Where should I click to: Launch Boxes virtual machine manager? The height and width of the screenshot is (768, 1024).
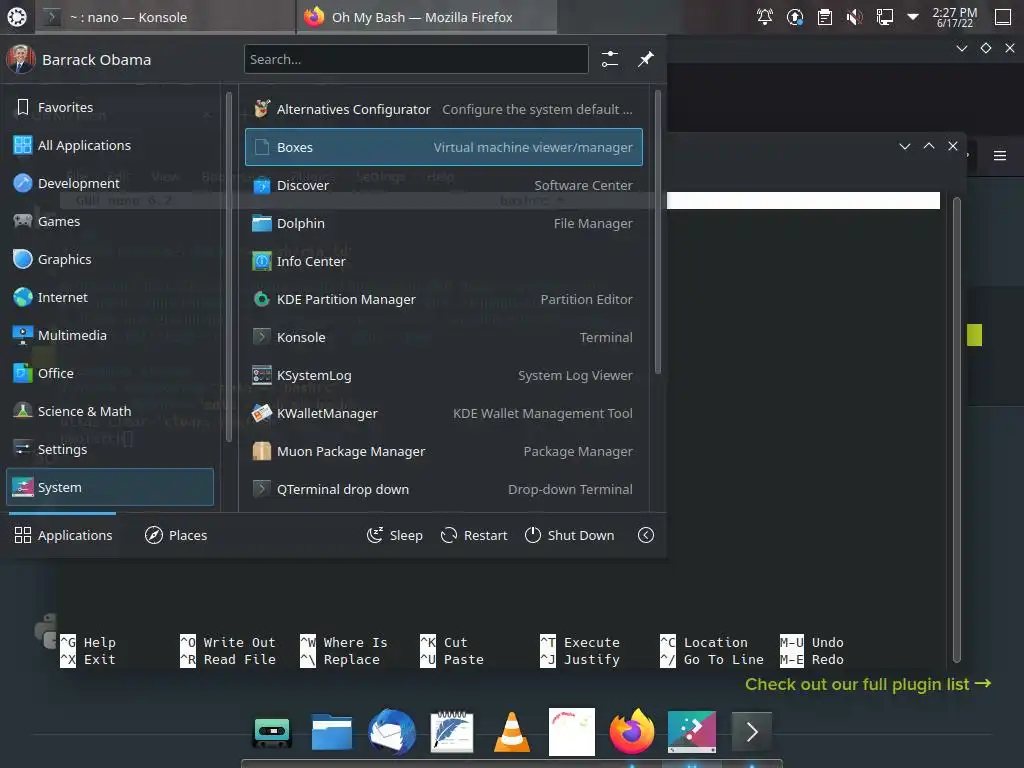click(443, 147)
